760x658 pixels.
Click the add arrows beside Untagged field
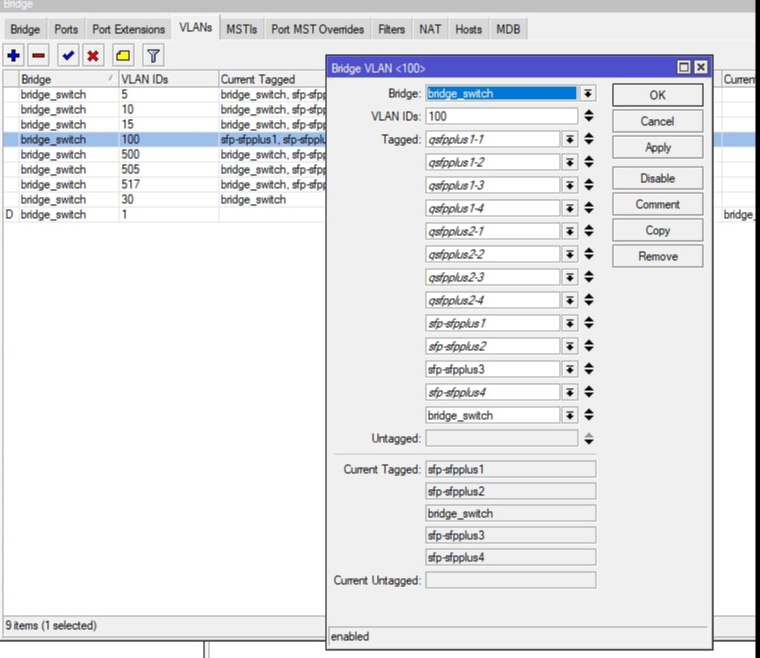(x=589, y=439)
